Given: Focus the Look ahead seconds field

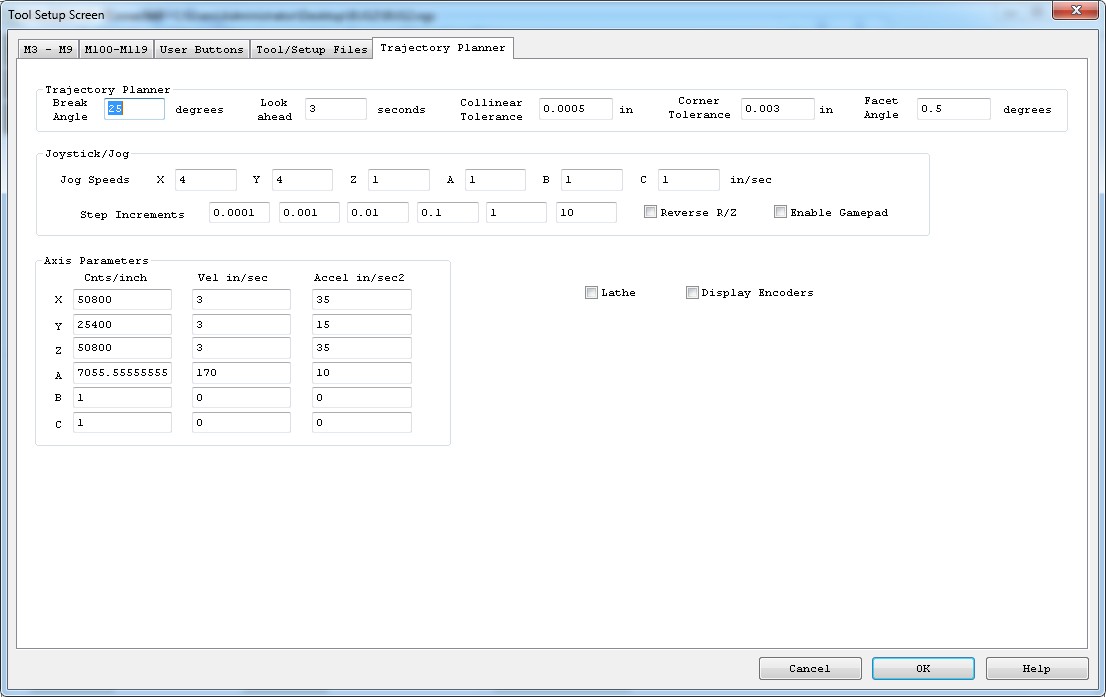Looking at the screenshot, I should 335,109.
